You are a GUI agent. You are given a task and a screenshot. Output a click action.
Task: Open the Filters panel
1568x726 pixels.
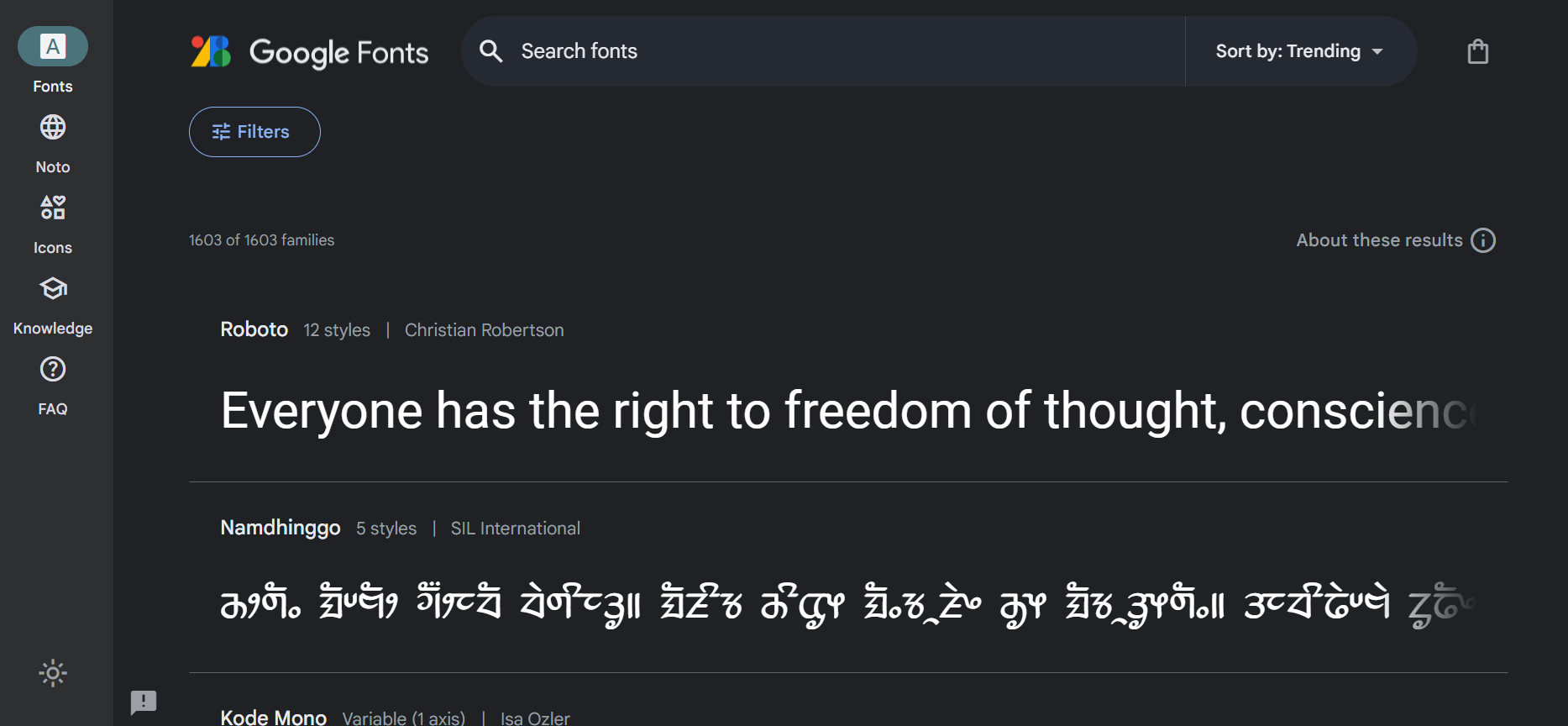click(254, 132)
